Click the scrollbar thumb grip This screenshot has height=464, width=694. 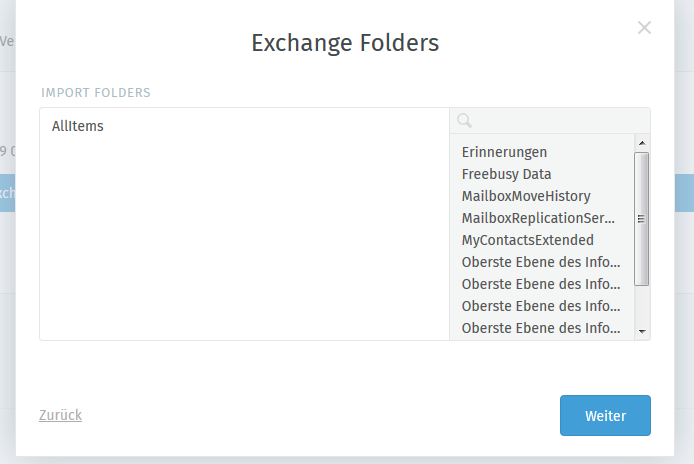coord(641,219)
